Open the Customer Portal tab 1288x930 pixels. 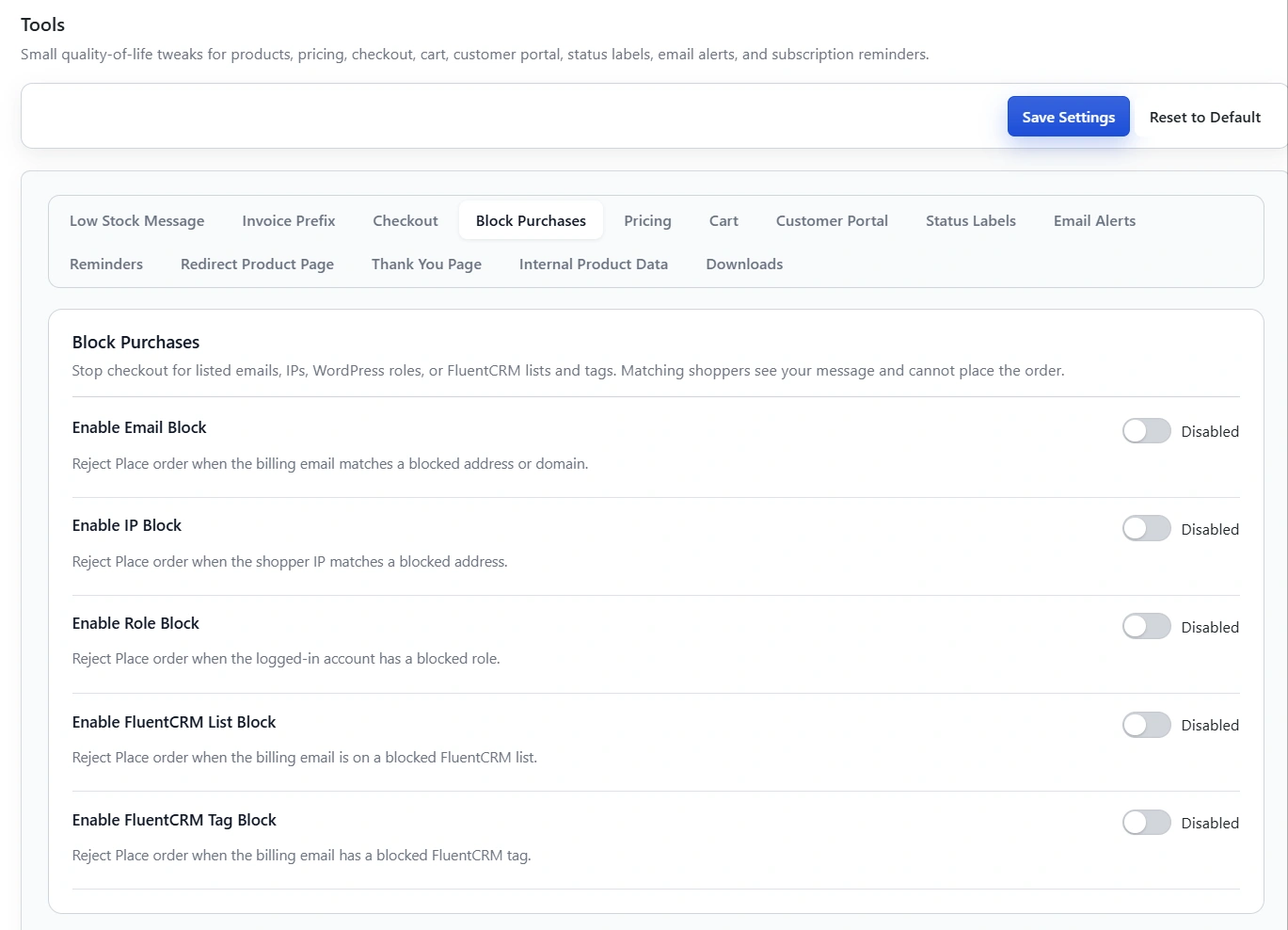(x=832, y=221)
